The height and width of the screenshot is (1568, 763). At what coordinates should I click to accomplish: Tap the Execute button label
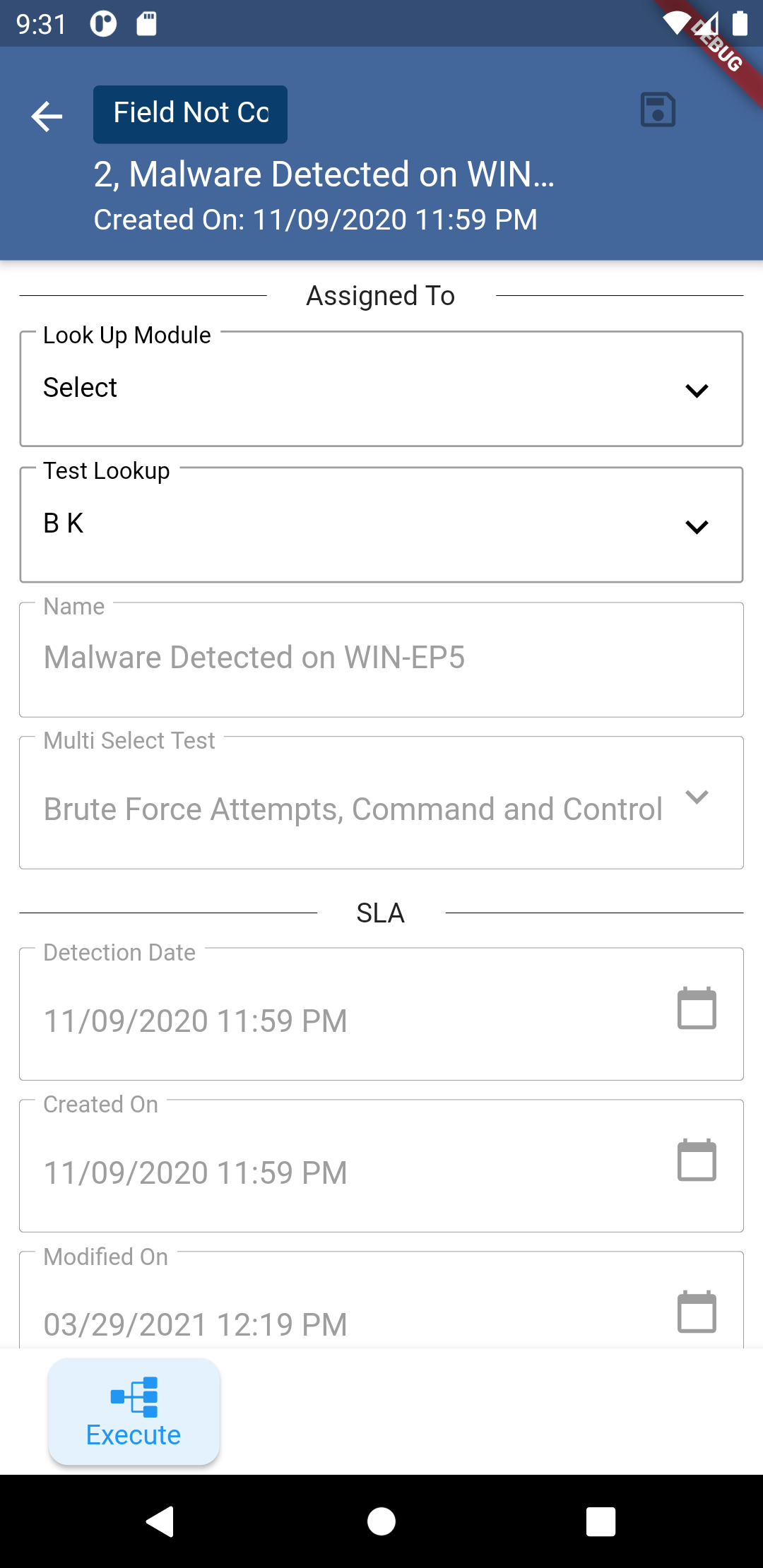click(x=134, y=1435)
